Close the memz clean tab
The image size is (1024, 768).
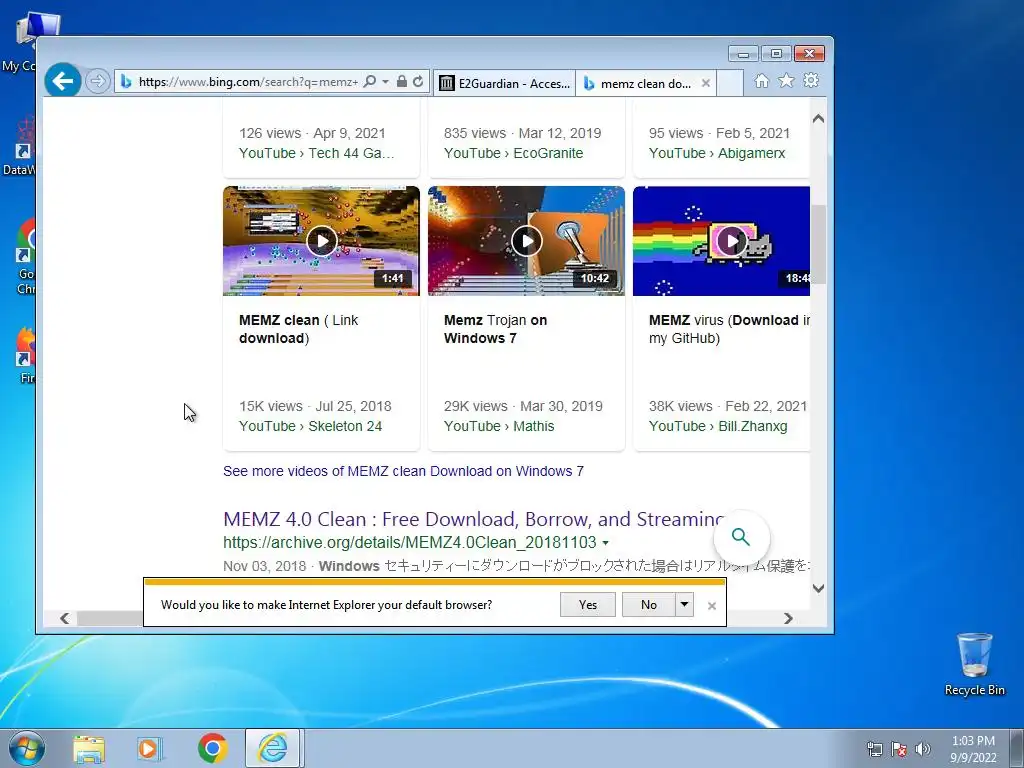point(706,83)
